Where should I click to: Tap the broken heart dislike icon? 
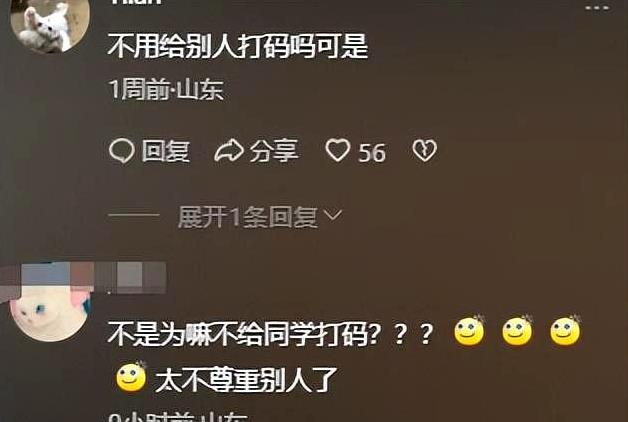pos(425,150)
